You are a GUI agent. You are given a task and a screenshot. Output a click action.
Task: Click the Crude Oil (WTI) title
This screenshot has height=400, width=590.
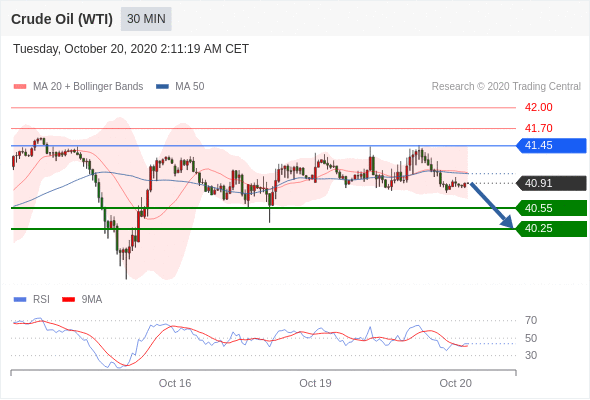click(62, 19)
